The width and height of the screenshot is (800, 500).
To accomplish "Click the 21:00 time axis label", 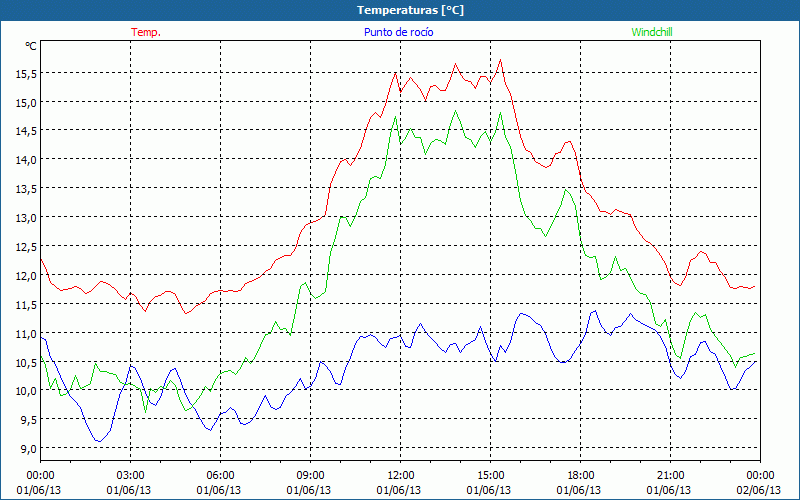I will point(670,476).
